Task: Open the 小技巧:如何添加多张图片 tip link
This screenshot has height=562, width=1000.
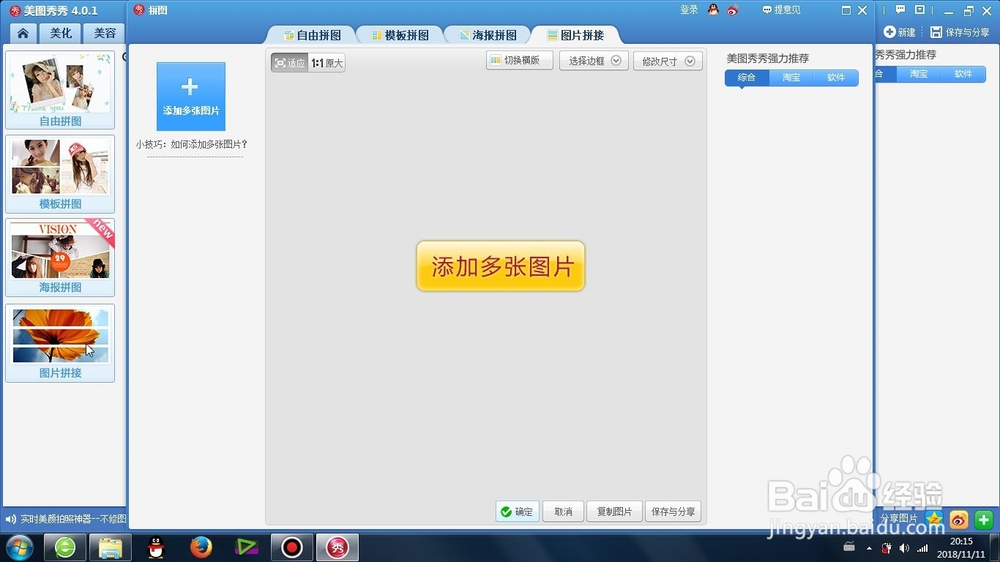Action: [x=191, y=144]
